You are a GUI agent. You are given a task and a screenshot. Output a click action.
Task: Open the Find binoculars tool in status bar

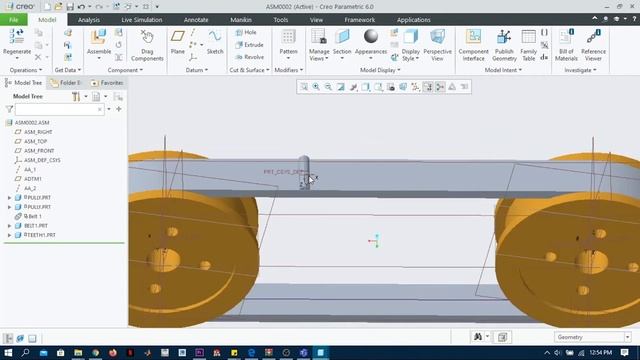[478, 337]
